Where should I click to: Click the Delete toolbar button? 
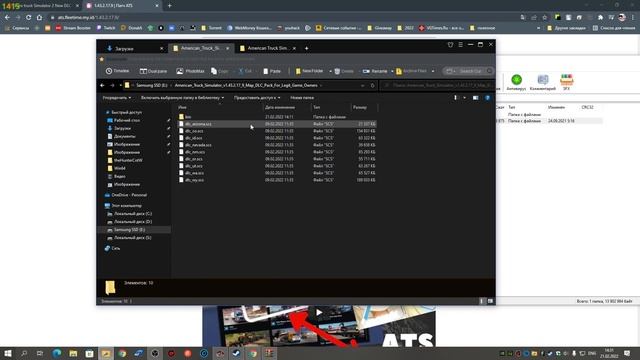[x=344, y=71]
